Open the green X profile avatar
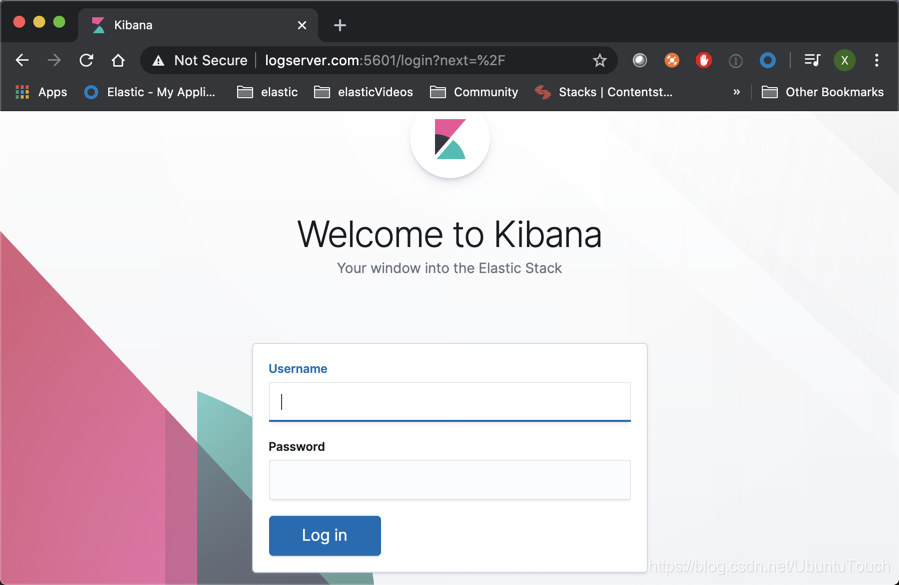This screenshot has height=585, width=899. [845, 60]
